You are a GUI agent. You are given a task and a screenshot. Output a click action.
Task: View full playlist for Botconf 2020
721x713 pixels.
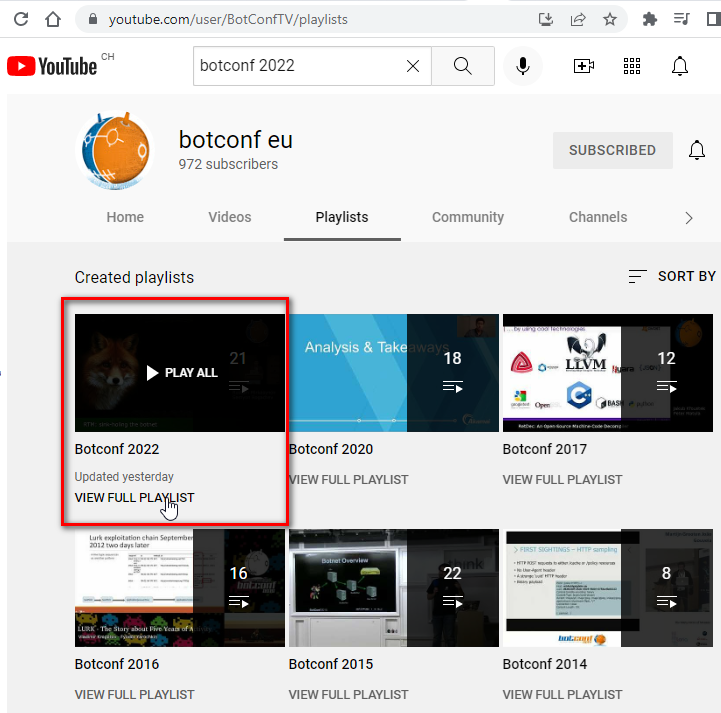tap(348, 480)
